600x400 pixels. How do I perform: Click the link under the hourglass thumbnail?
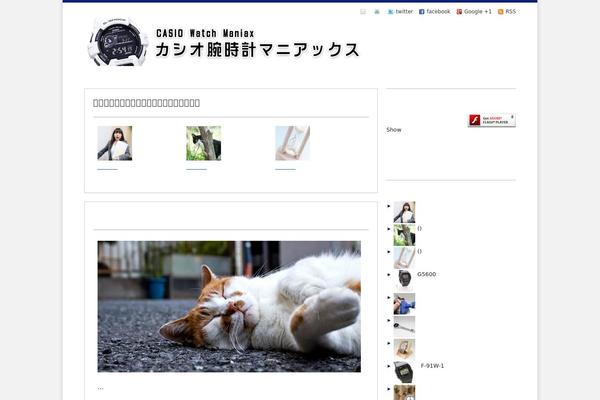[x=285, y=169]
